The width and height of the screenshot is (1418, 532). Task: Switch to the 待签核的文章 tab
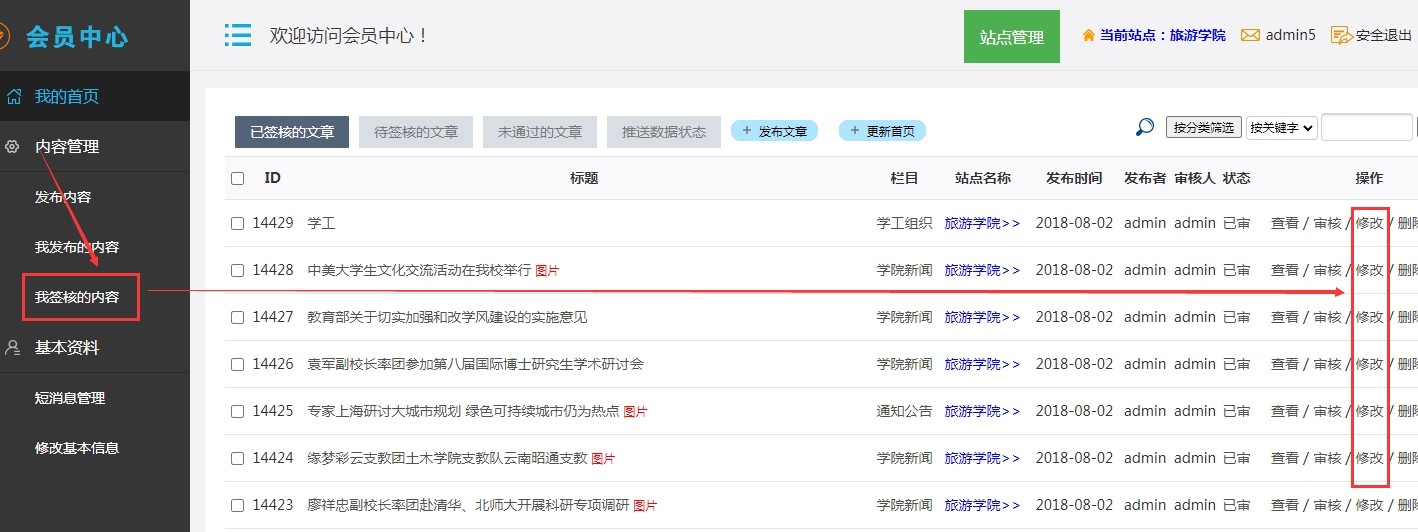[416, 132]
